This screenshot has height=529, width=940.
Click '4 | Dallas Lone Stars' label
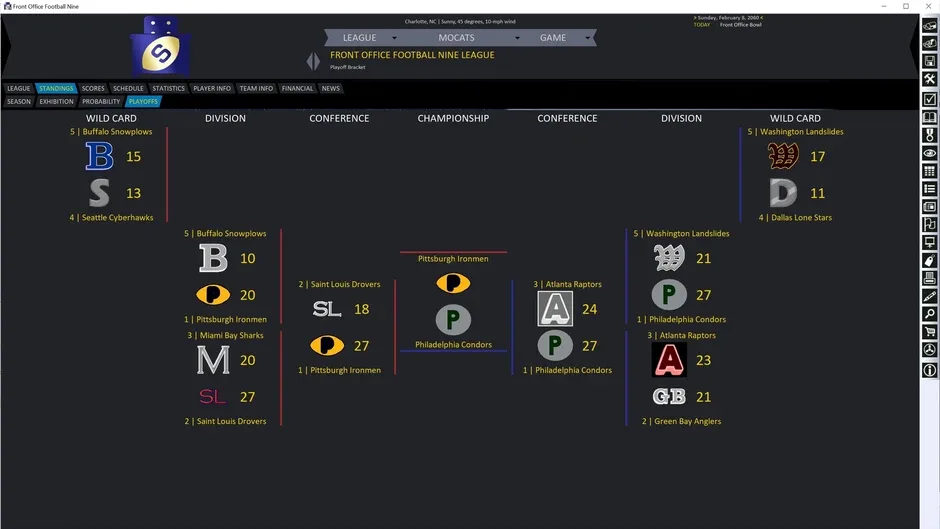pos(795,218)
